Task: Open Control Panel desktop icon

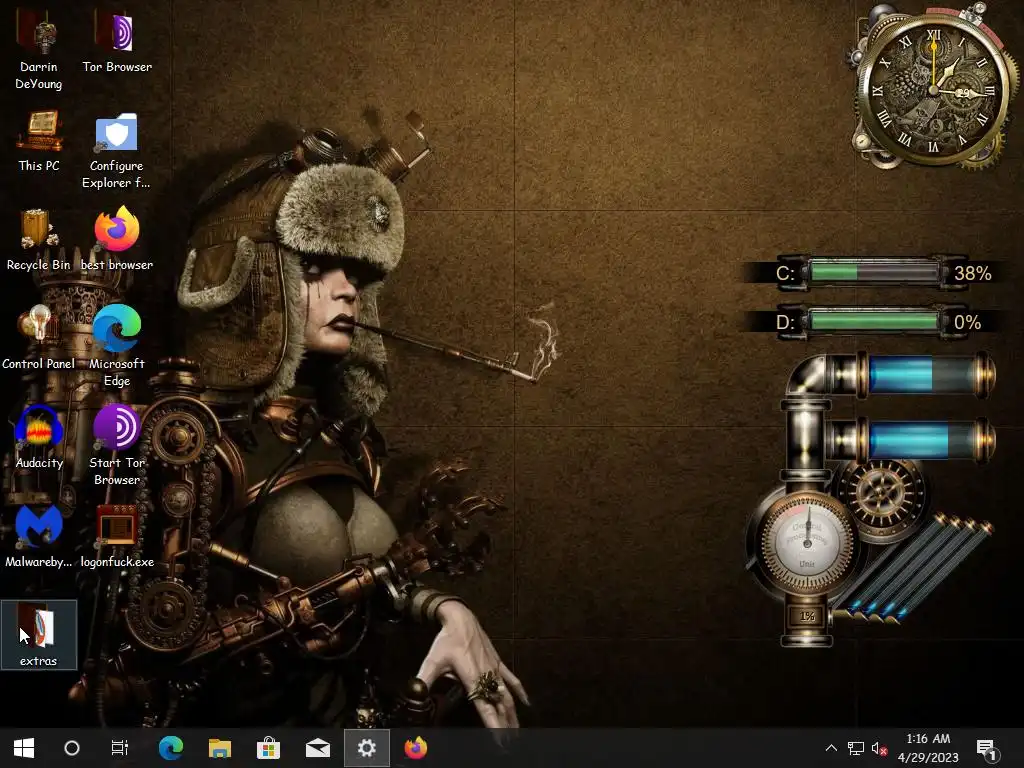Action: click(39, 338)
